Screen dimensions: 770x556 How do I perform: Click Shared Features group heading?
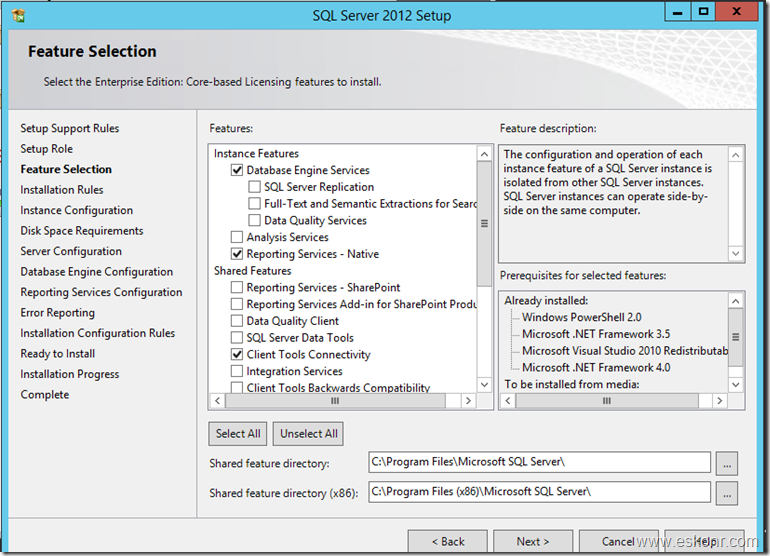click(x=252, y=271)
